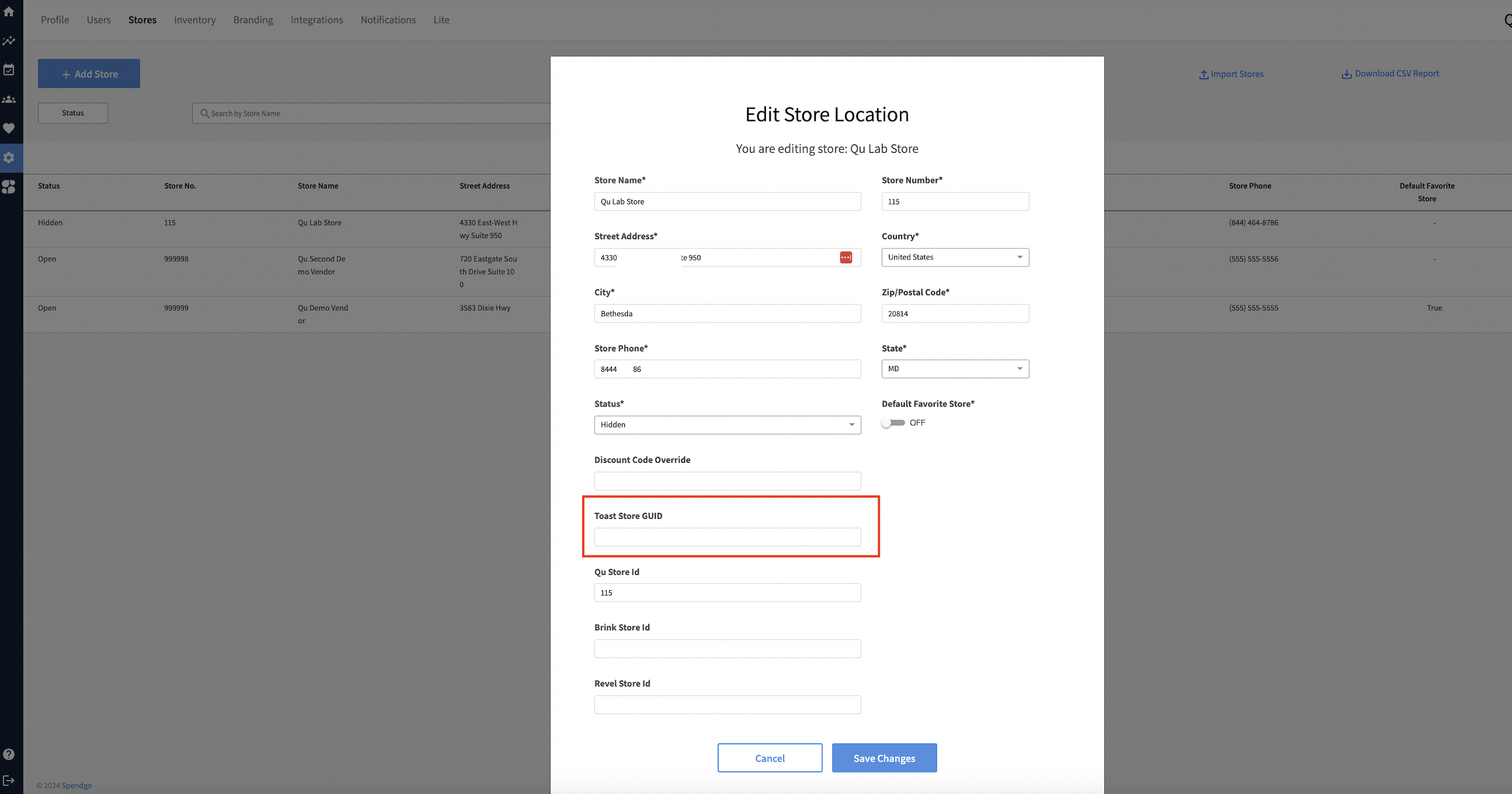Click the Save Changes button
The height and width of the screenshot is (794, 1512).
click(884, 758)
